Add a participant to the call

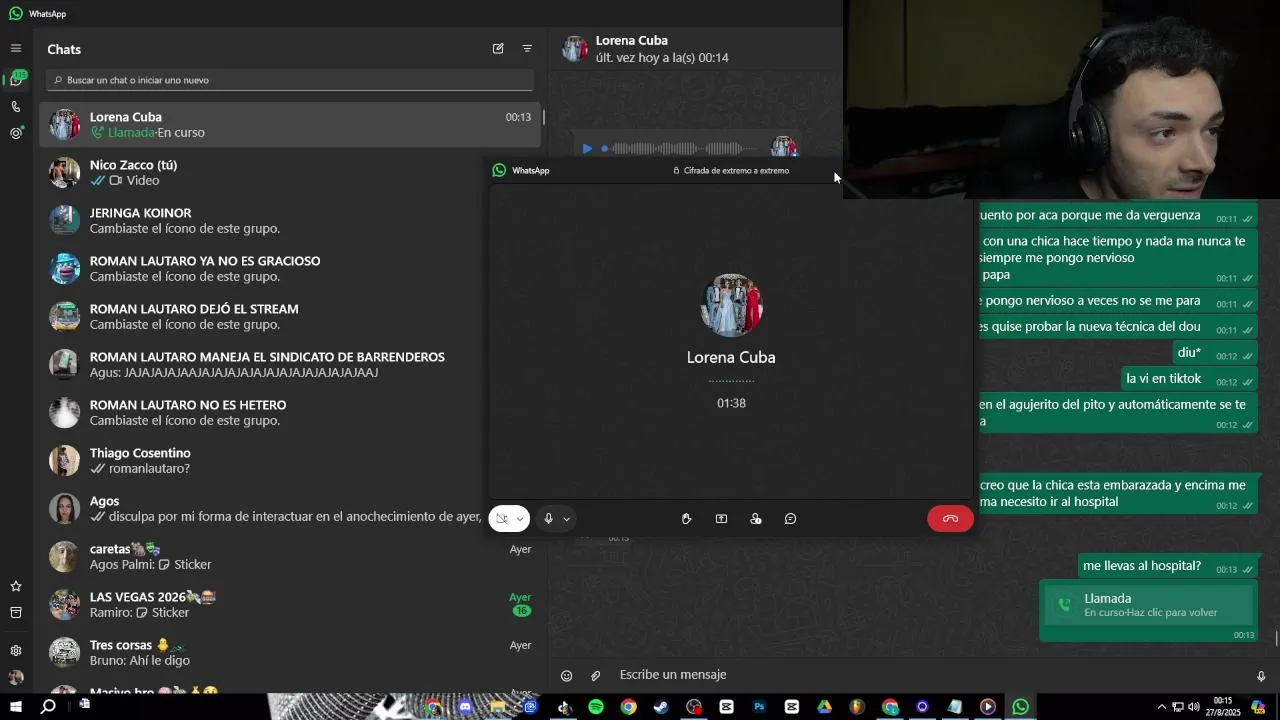[x=756, y=518]
